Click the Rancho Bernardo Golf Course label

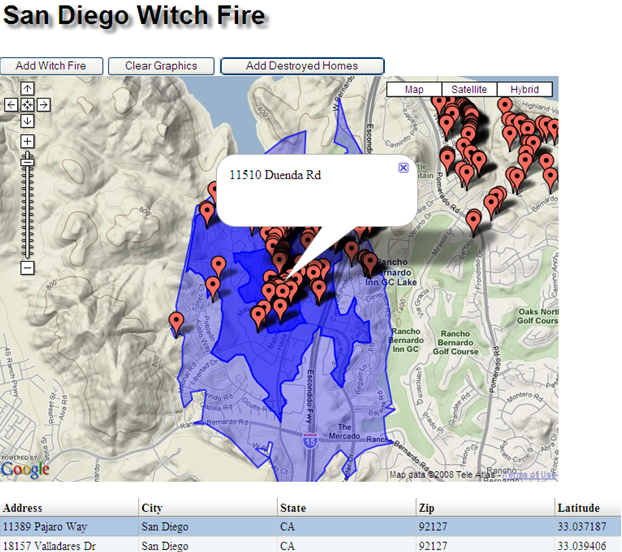tap(455, 343)
